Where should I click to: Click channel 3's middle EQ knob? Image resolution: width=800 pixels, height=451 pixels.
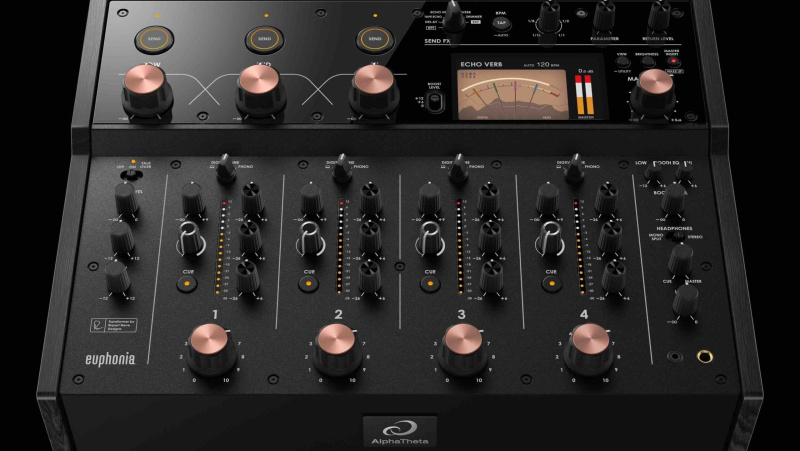[x=489, y=239]
